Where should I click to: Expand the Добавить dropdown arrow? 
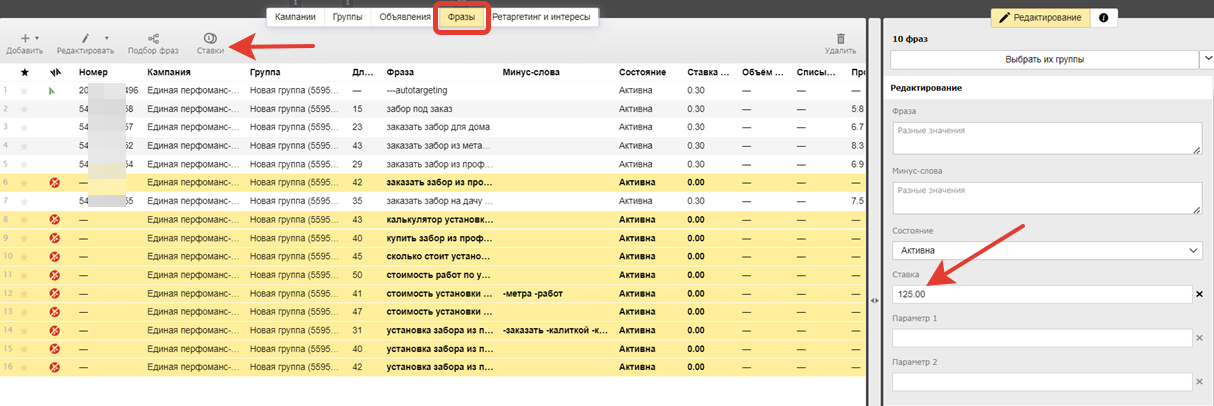[x=37, y=37]
